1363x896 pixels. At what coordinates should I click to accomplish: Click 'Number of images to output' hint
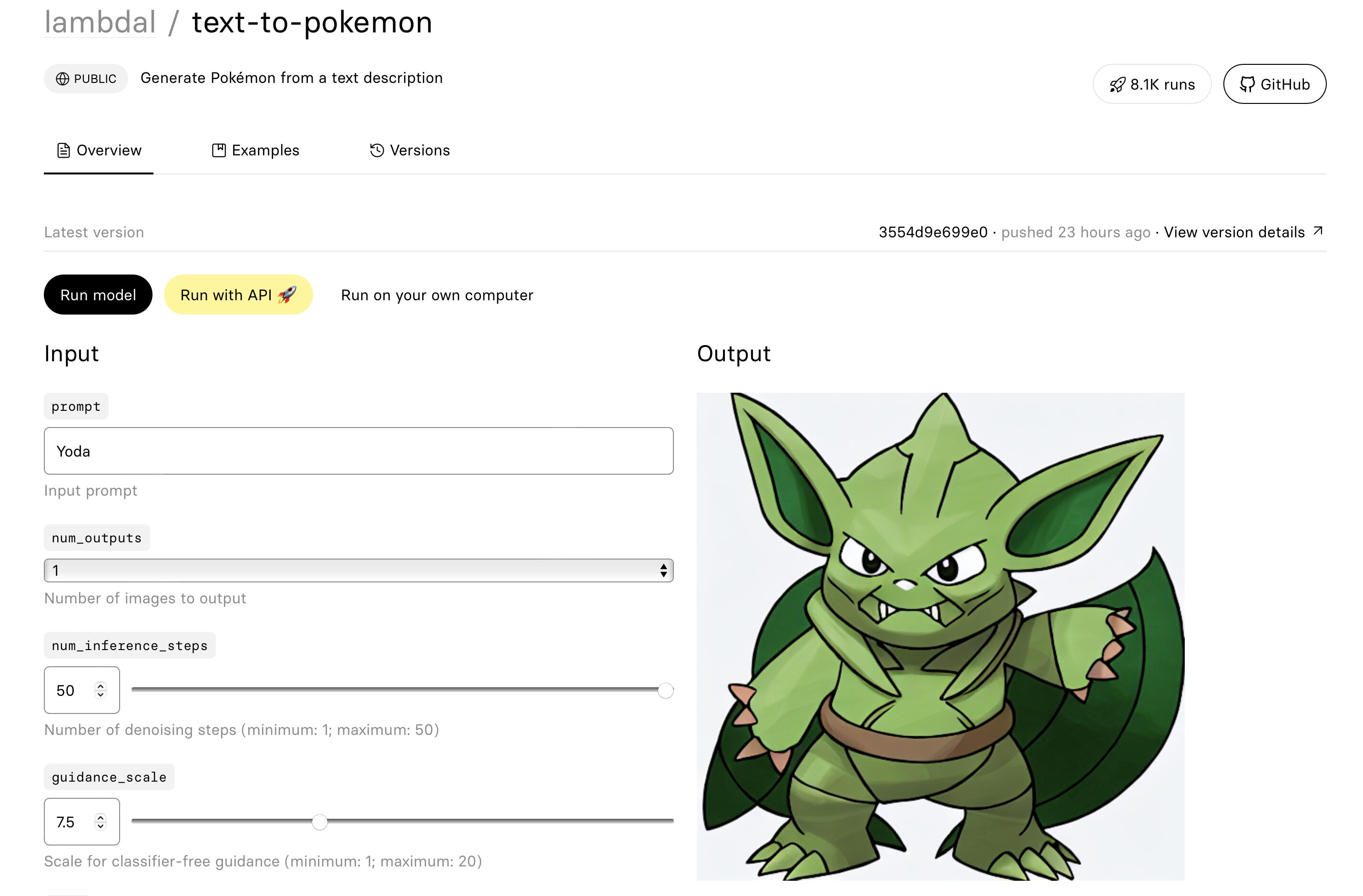coord(145,598)
